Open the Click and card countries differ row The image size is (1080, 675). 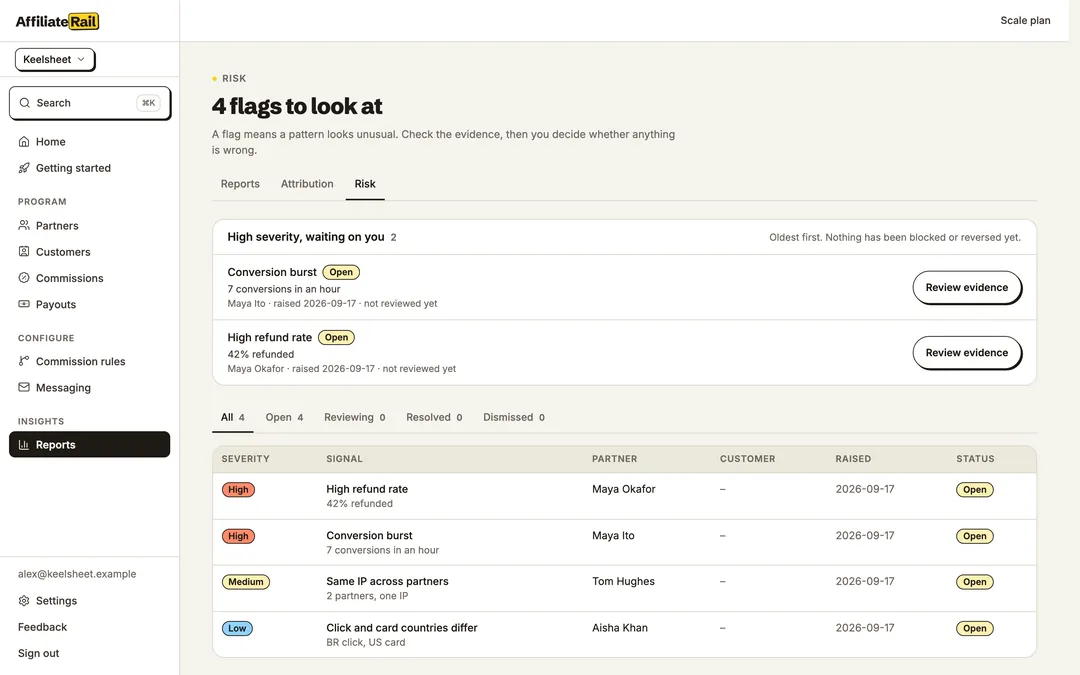tap(624, 634)
